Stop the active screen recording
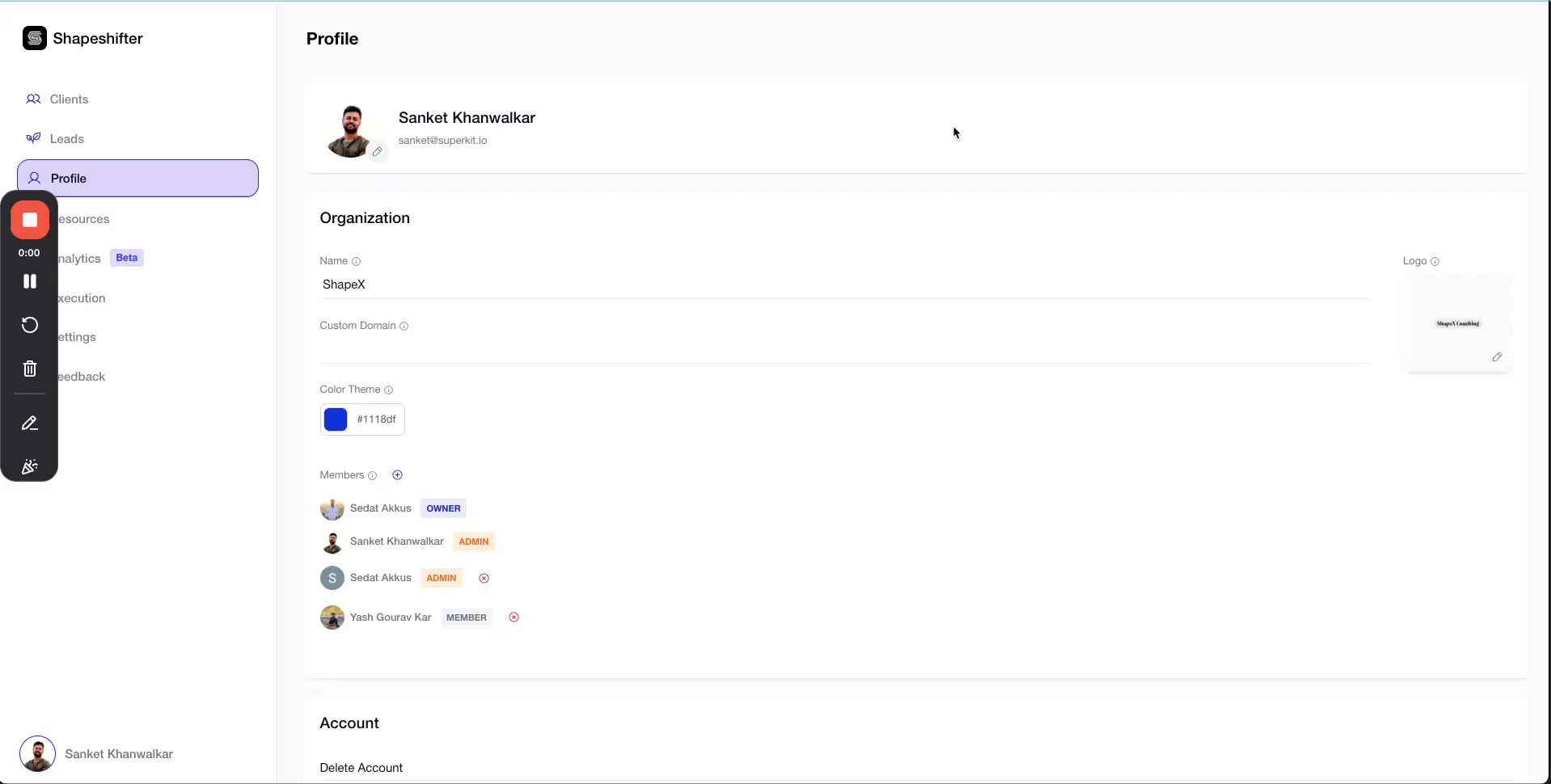The width and height of the screenshot is (1551, 784). coord(29,220)
